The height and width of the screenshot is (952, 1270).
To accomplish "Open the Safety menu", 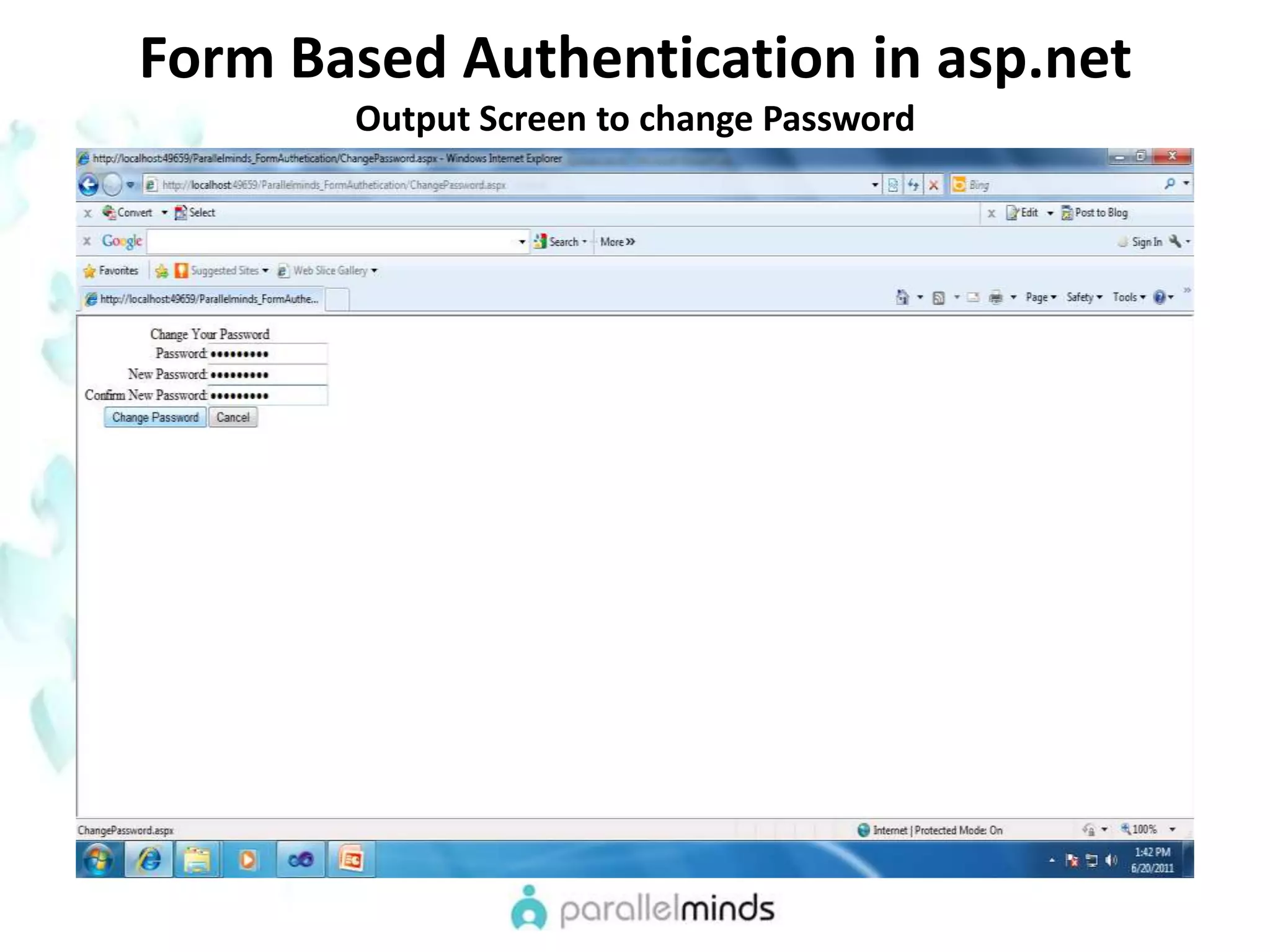I will [1083, 297].
